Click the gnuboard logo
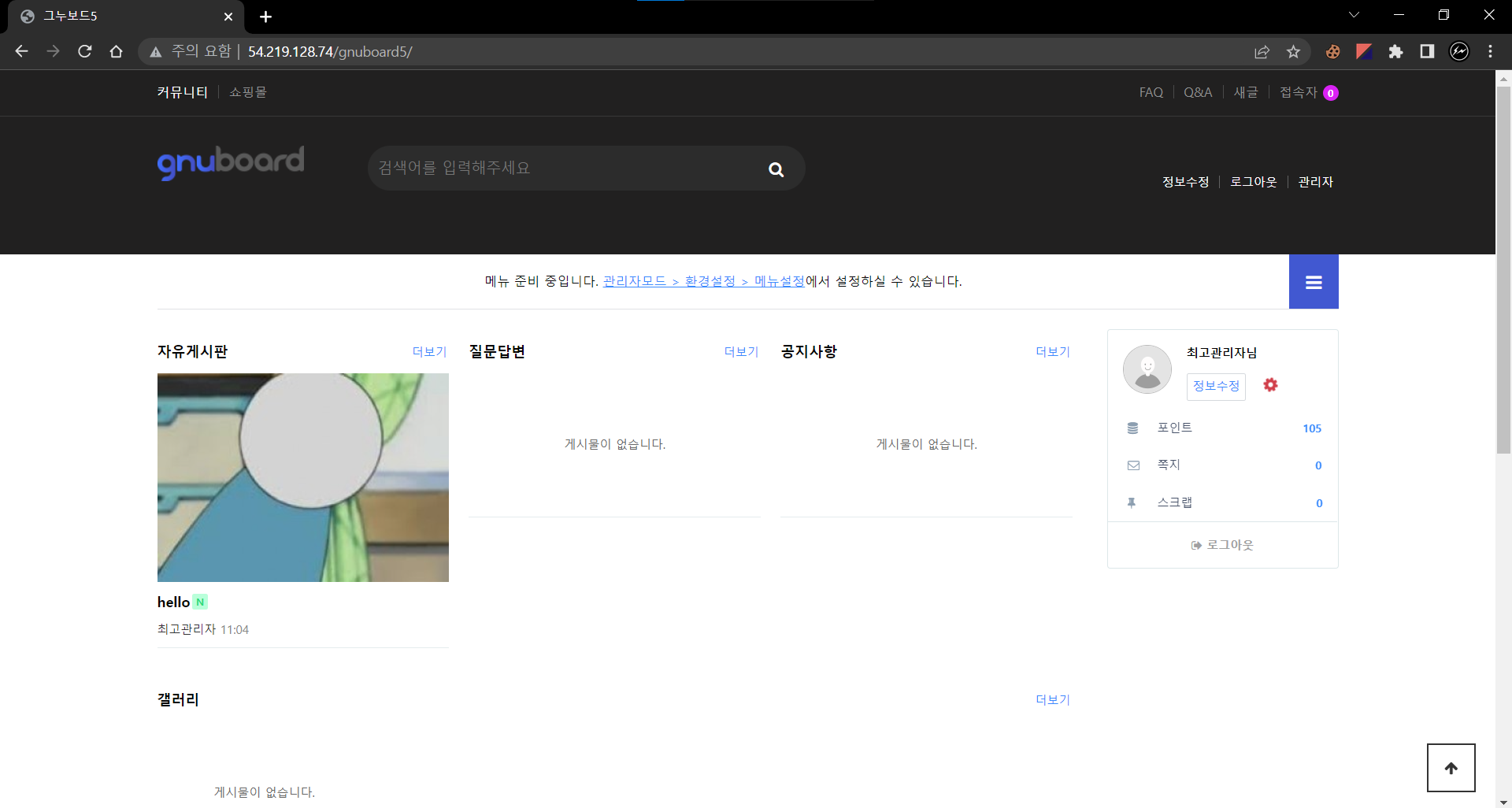This screenshot has width=1512, height=808. (231, 163)
